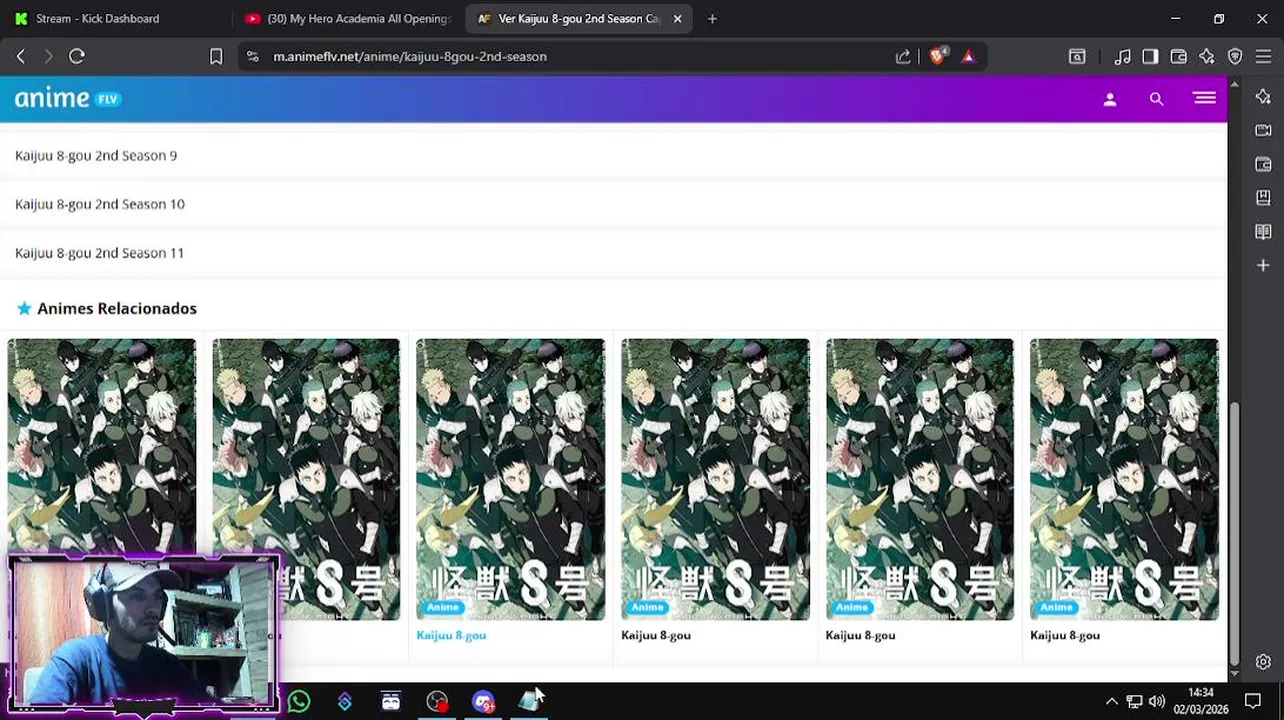Open the volume control in system tray
Screen dimensions: 1284x720
click(1157, 702)
